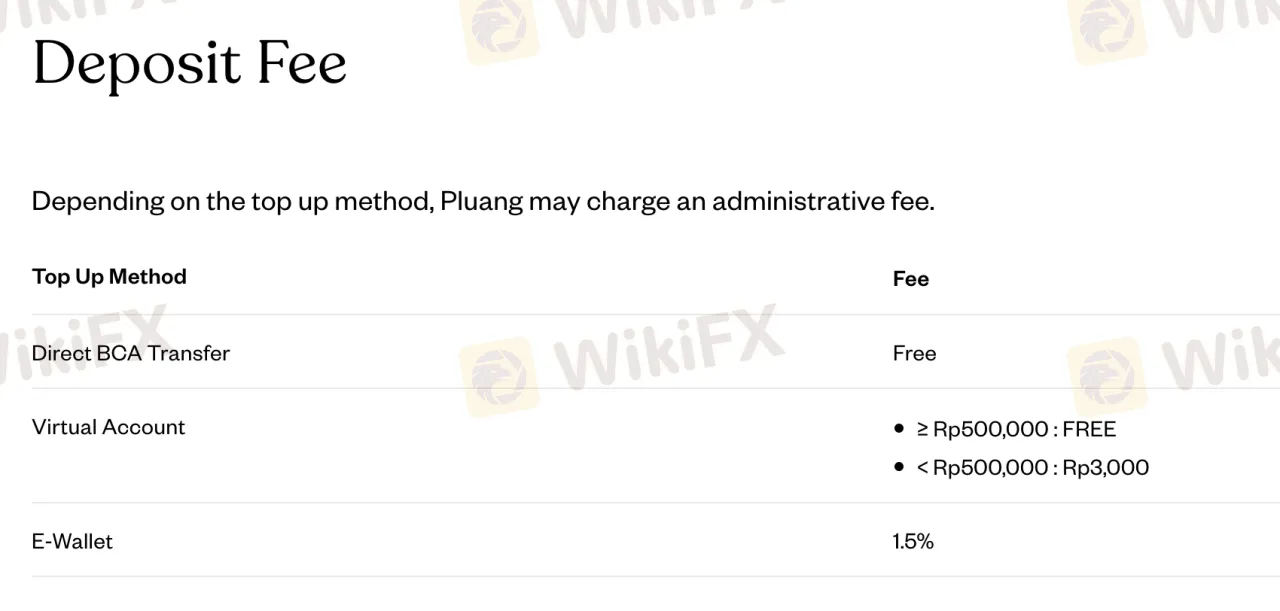Click the word Pluang in the description

point(481,201)
